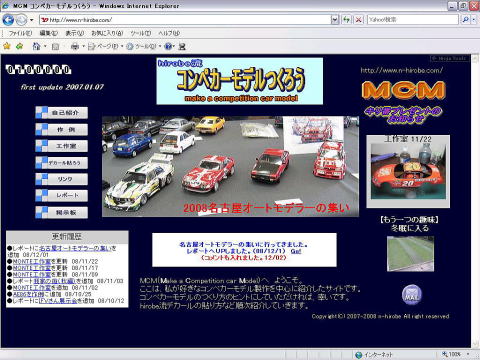The height and width of the screenshot is (360, 480).
Task: Open the Favorites star icon
Action: click(x=6, y=46)
